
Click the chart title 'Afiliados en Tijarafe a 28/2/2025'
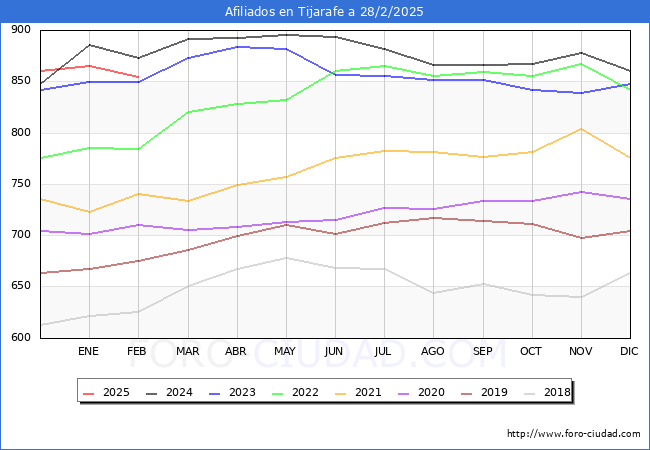pyautogui.click(x=324, y=12)
